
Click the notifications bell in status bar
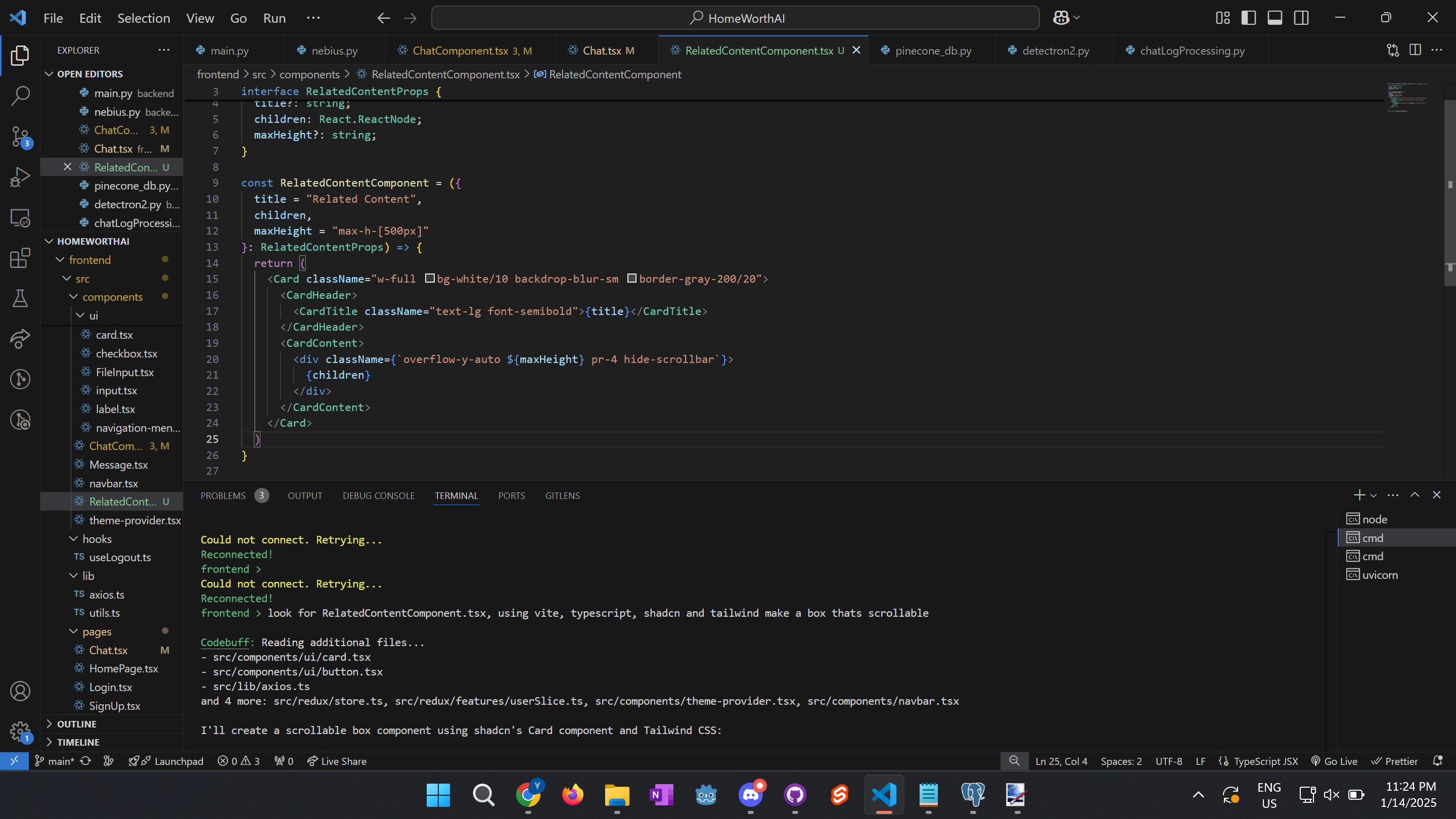click(1438, 761)
